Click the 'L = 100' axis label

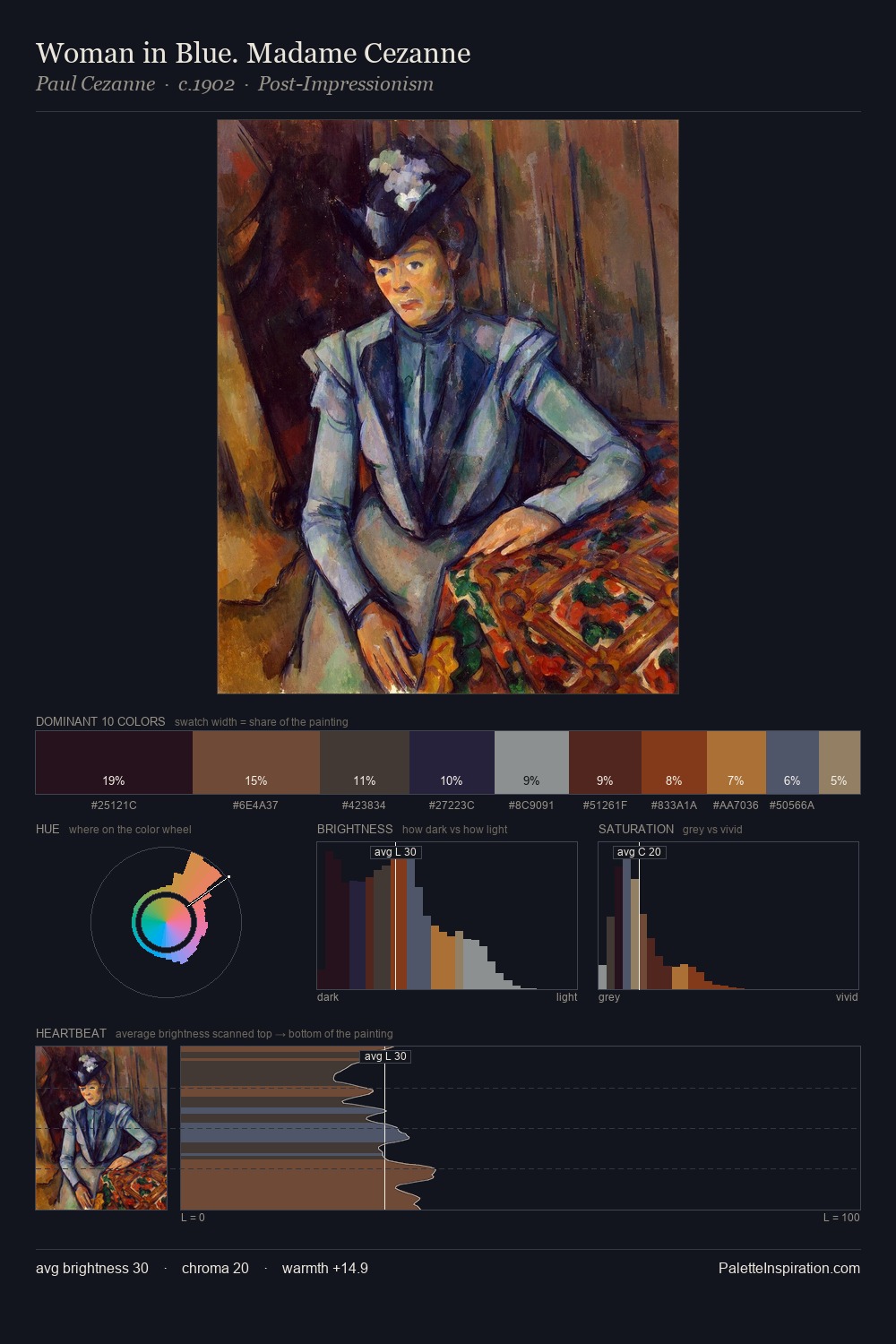pos(841,1218)
